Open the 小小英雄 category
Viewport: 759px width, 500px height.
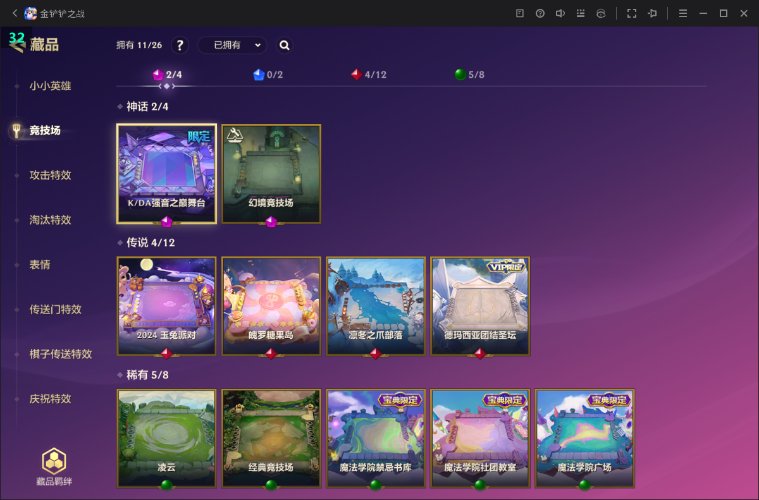coord(50,86)
